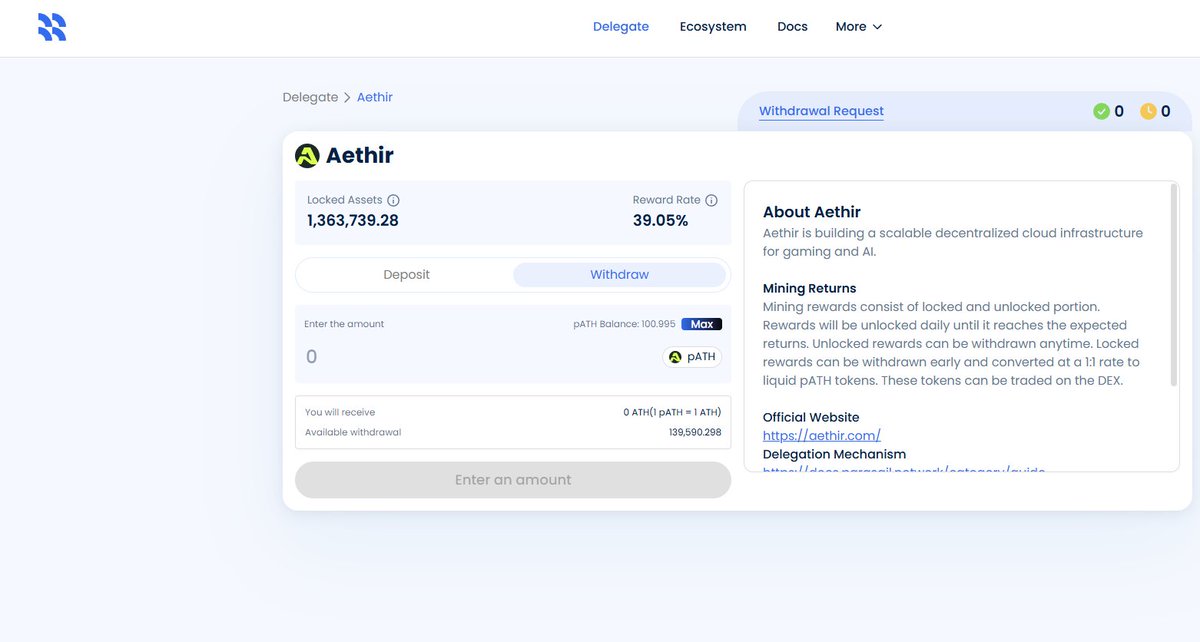1200x642 pixels.
Task: Click the Locked Assets value 1,363,739.28
Action: point(353,221)
